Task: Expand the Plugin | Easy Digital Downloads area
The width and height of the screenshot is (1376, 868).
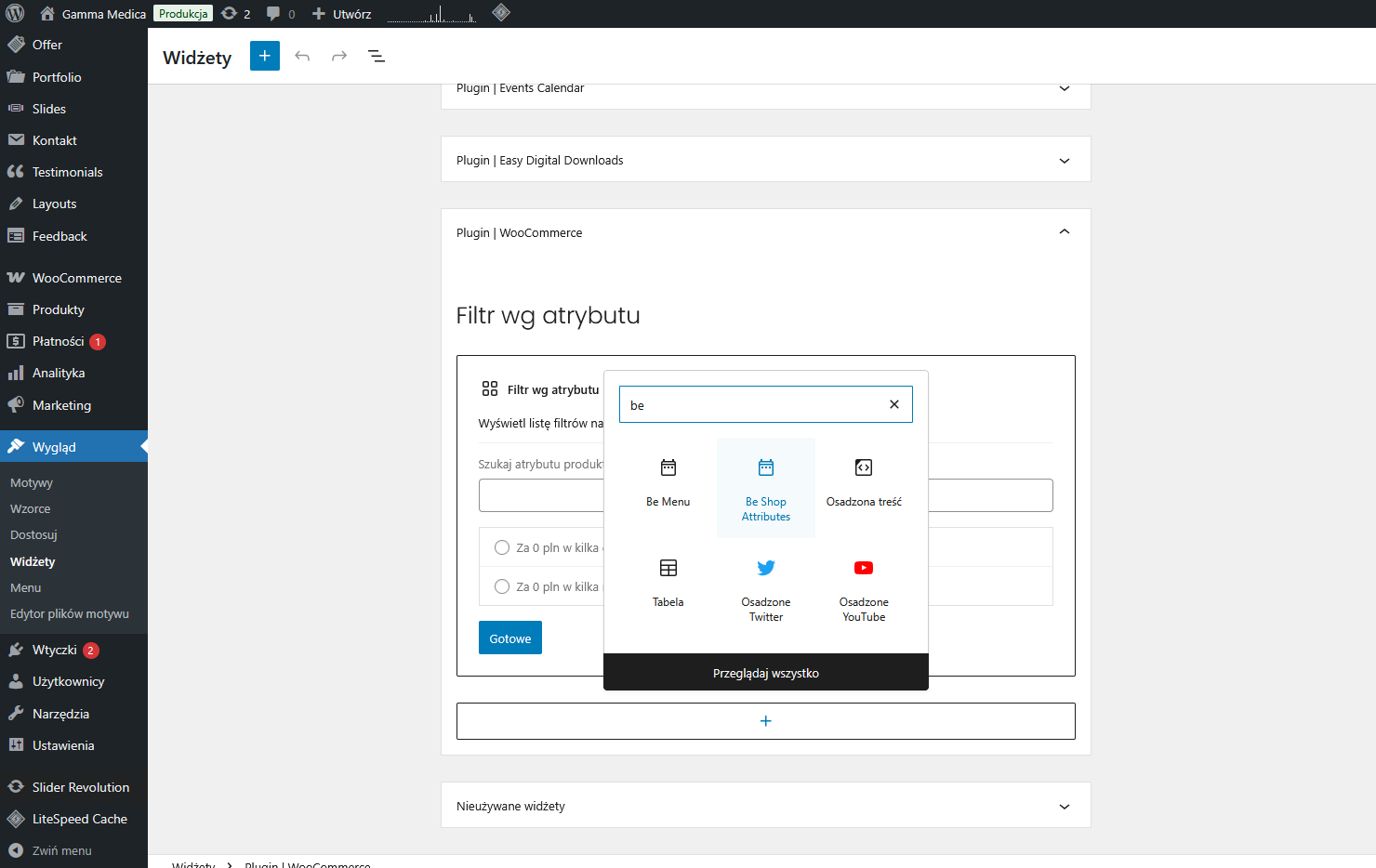Action: pyautogui.click(x=1064, y=161)
